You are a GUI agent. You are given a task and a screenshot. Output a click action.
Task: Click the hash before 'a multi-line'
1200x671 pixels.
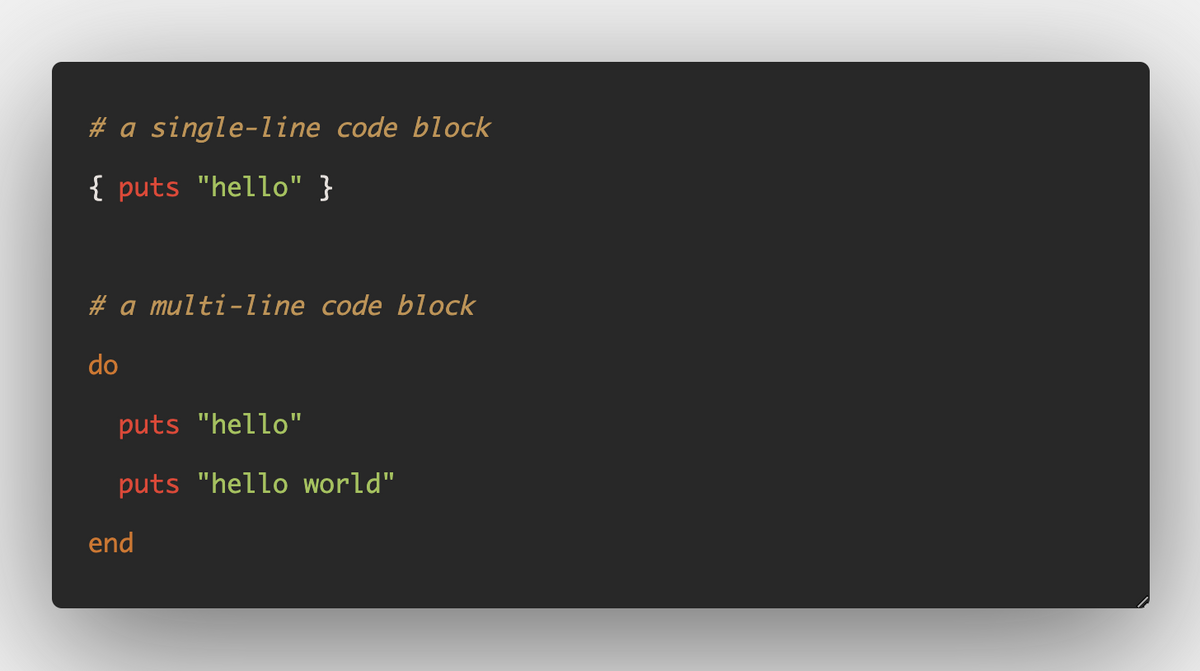point(97,306)
